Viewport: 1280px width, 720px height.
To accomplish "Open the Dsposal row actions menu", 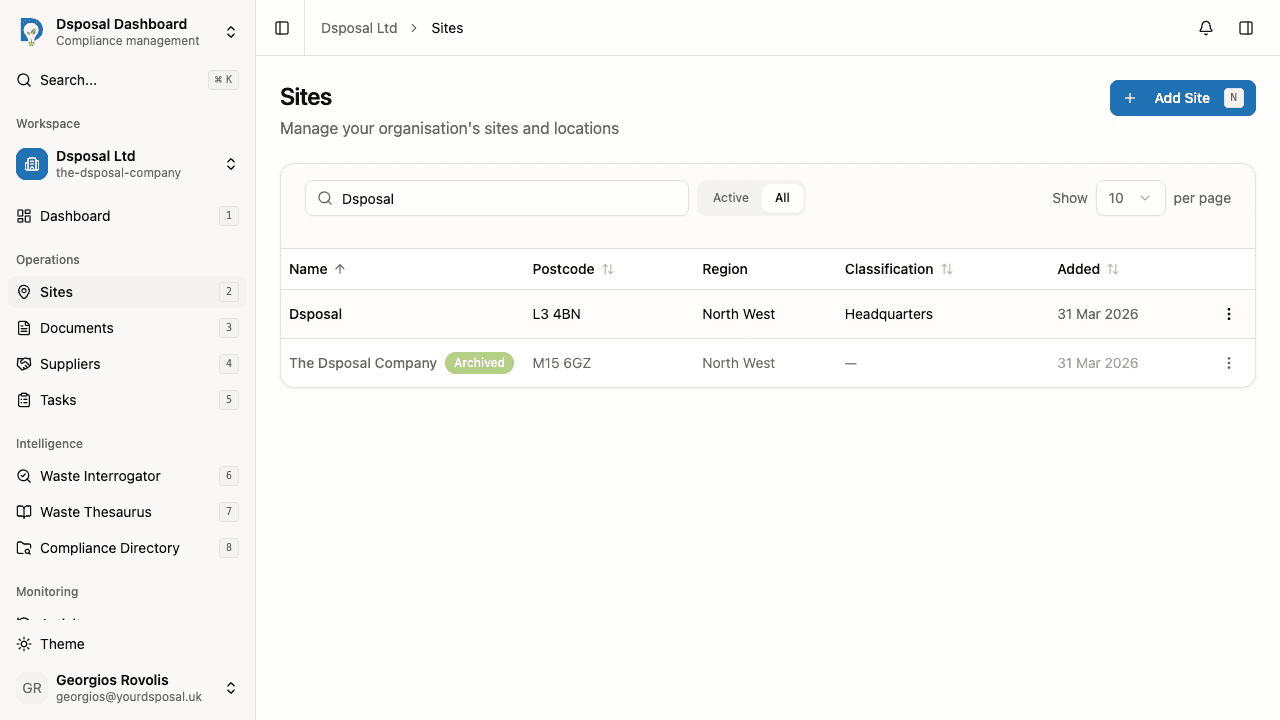I will 1228,313.
